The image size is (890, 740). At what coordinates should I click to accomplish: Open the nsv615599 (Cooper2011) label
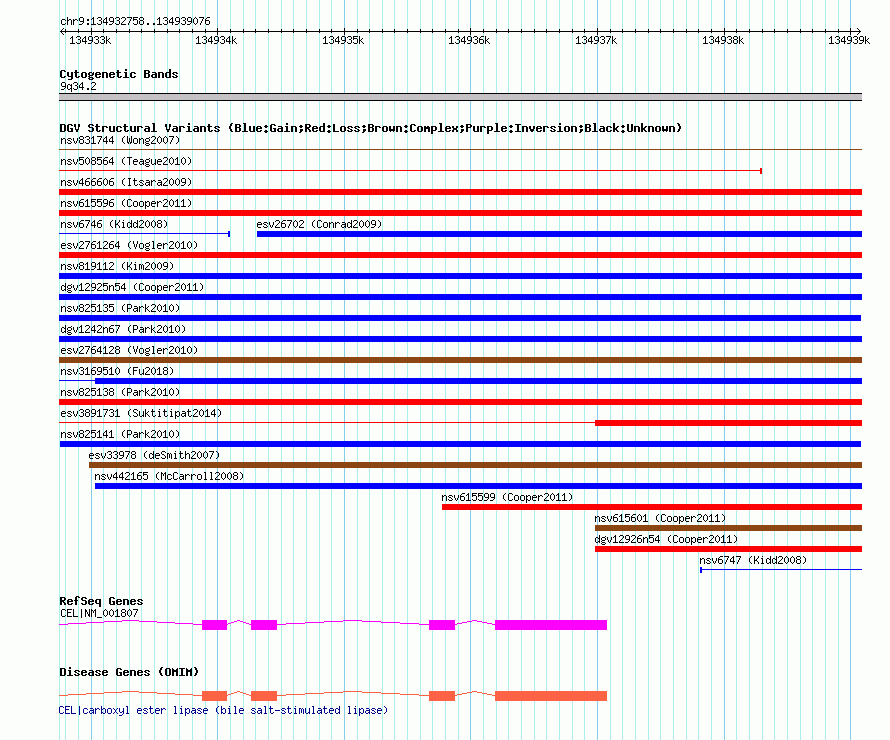tap(507, 497)
